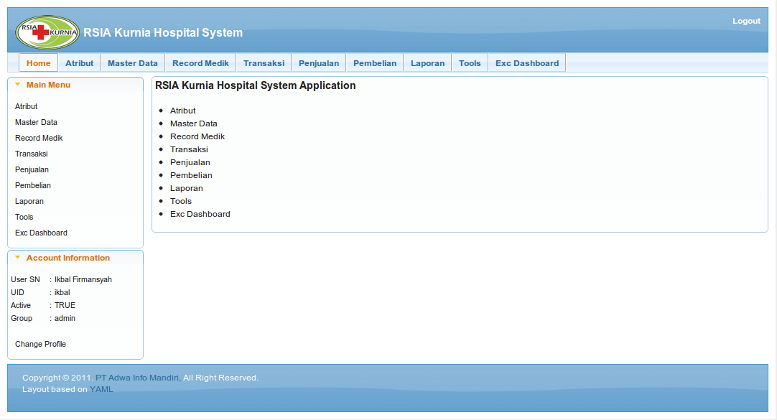Click the Account Information heading text
The width and height of the screenshot is (777, 420).
click(68, 258)
